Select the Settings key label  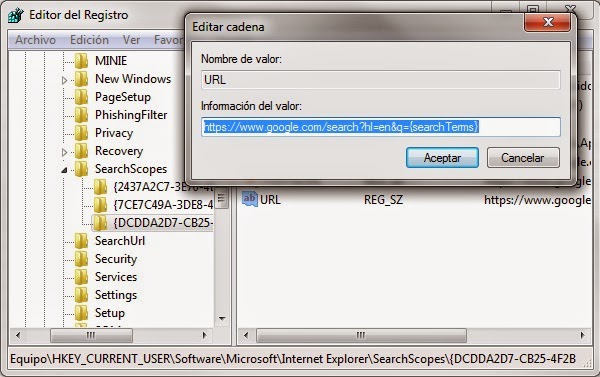pyautogui.click(x=116, y=295)
